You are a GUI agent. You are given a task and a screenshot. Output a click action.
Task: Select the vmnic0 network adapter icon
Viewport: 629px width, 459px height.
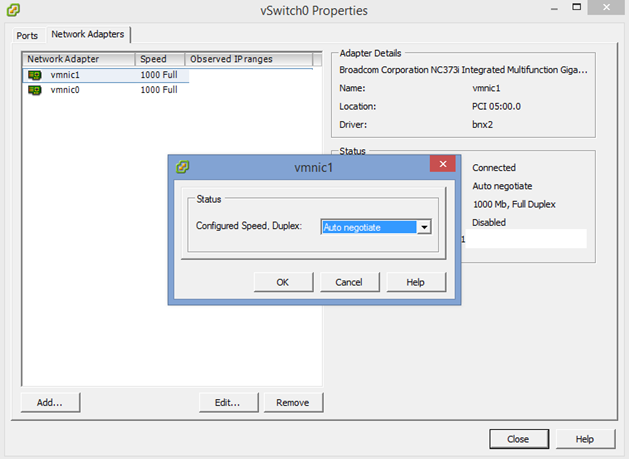coord(34,89)
